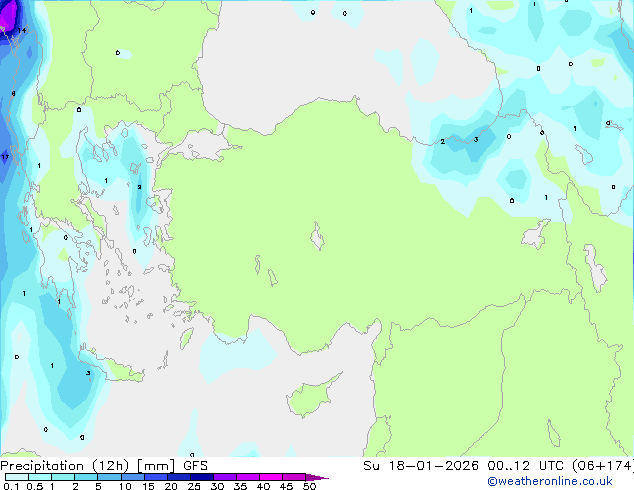Click the value '2' in the northern Aegean

point(139,187)
